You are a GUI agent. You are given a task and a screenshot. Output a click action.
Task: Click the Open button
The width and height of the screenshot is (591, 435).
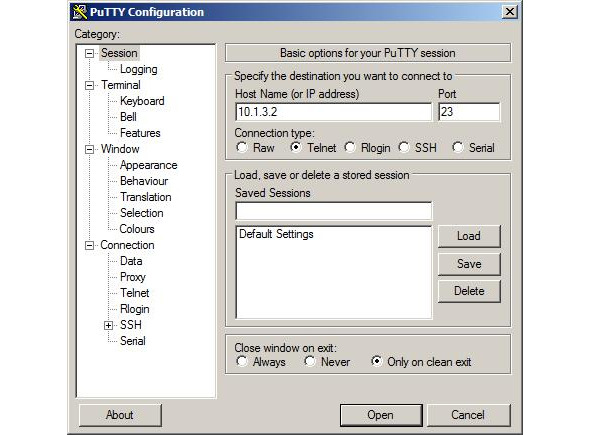381,415
